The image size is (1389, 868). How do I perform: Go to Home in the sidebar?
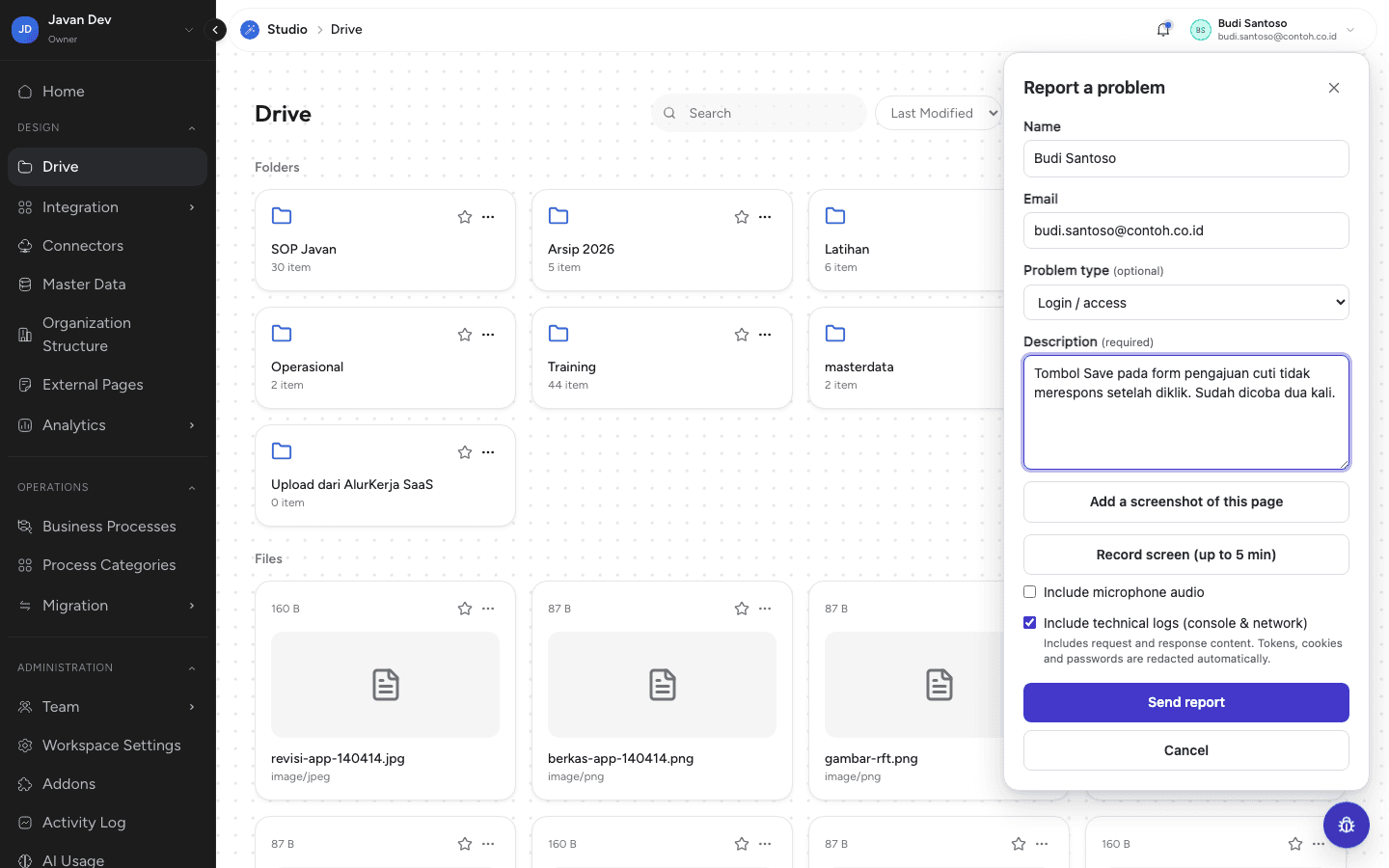[107, 92]
